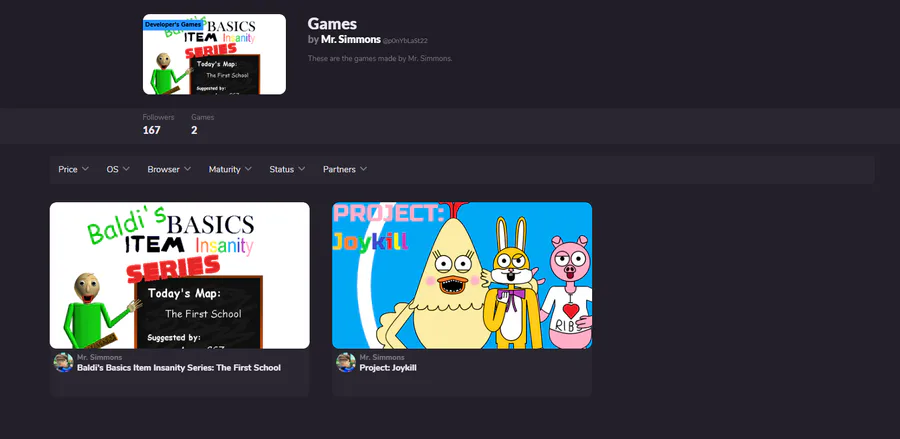Click Mr. Simmons avatar under Baldi's Basics card

(x=64, y=363)
